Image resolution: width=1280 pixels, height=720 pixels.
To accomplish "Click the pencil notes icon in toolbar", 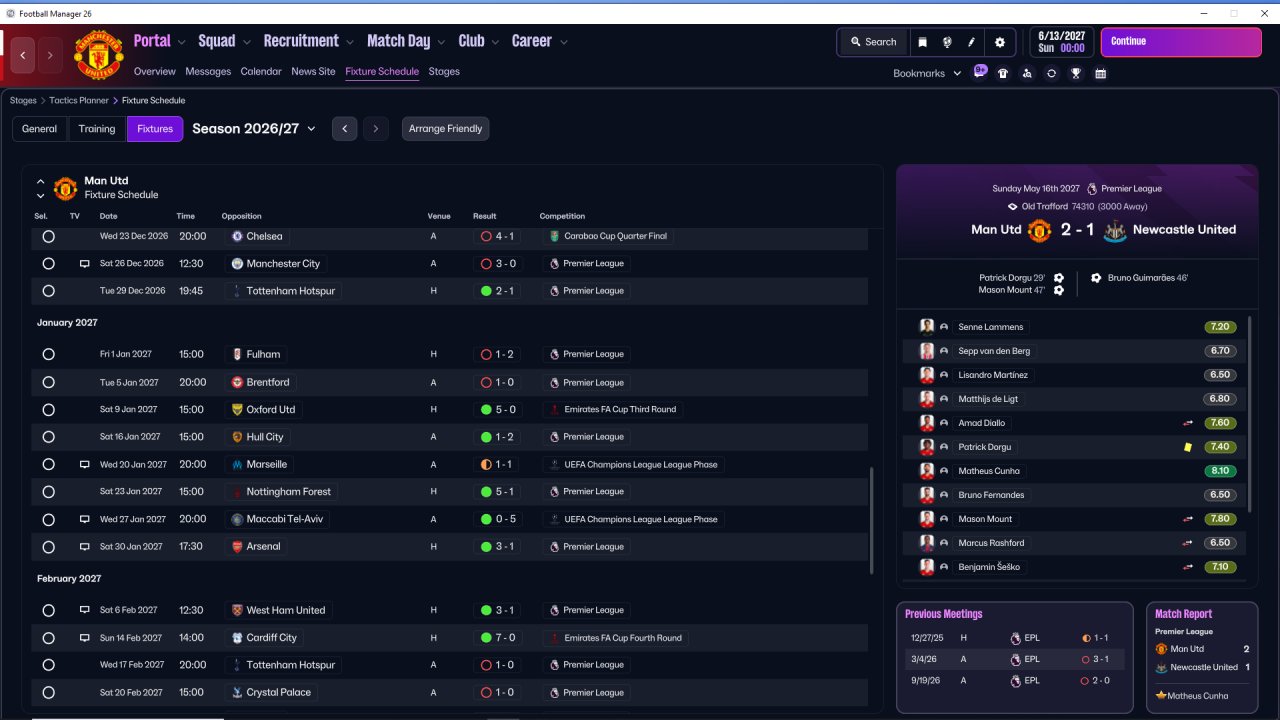I will 972,42.
